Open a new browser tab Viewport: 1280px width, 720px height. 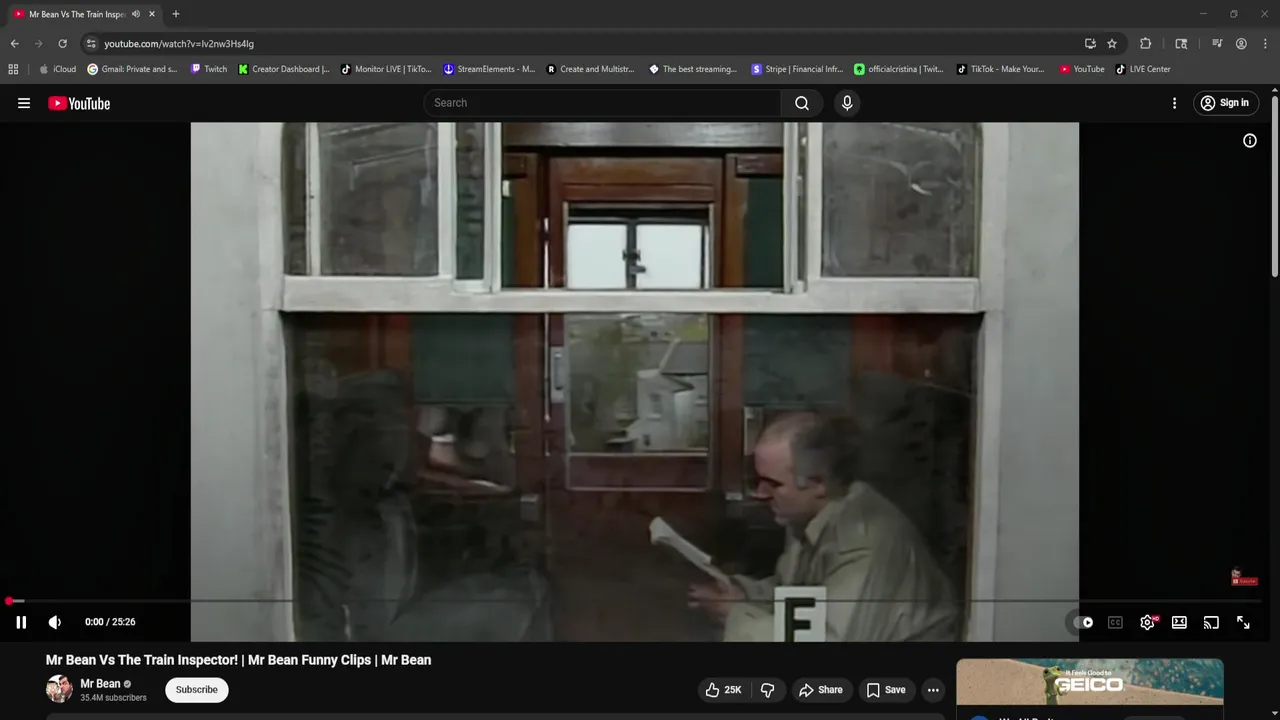tap(176, 14)
